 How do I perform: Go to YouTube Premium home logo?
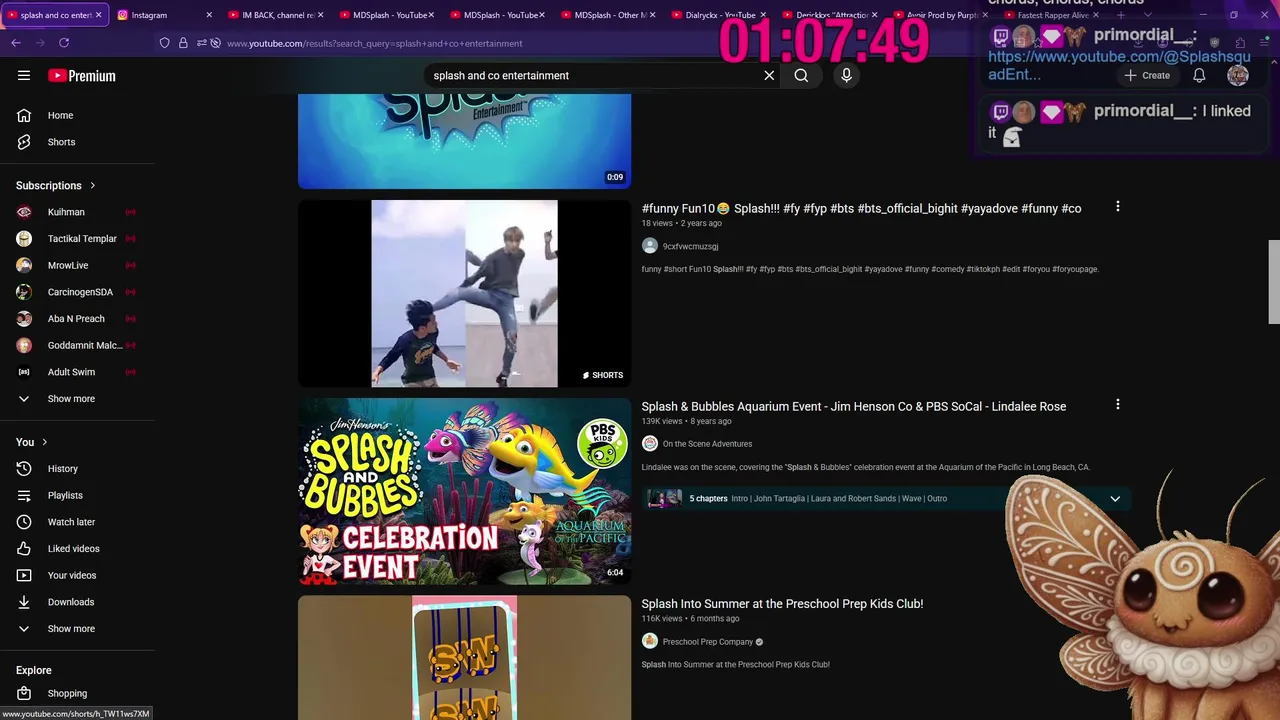[x=82, y=76]
